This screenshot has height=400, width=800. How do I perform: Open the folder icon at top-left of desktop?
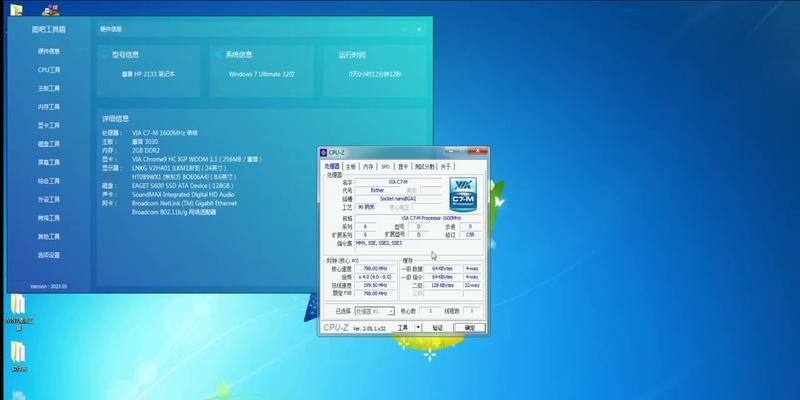point(16,9)
